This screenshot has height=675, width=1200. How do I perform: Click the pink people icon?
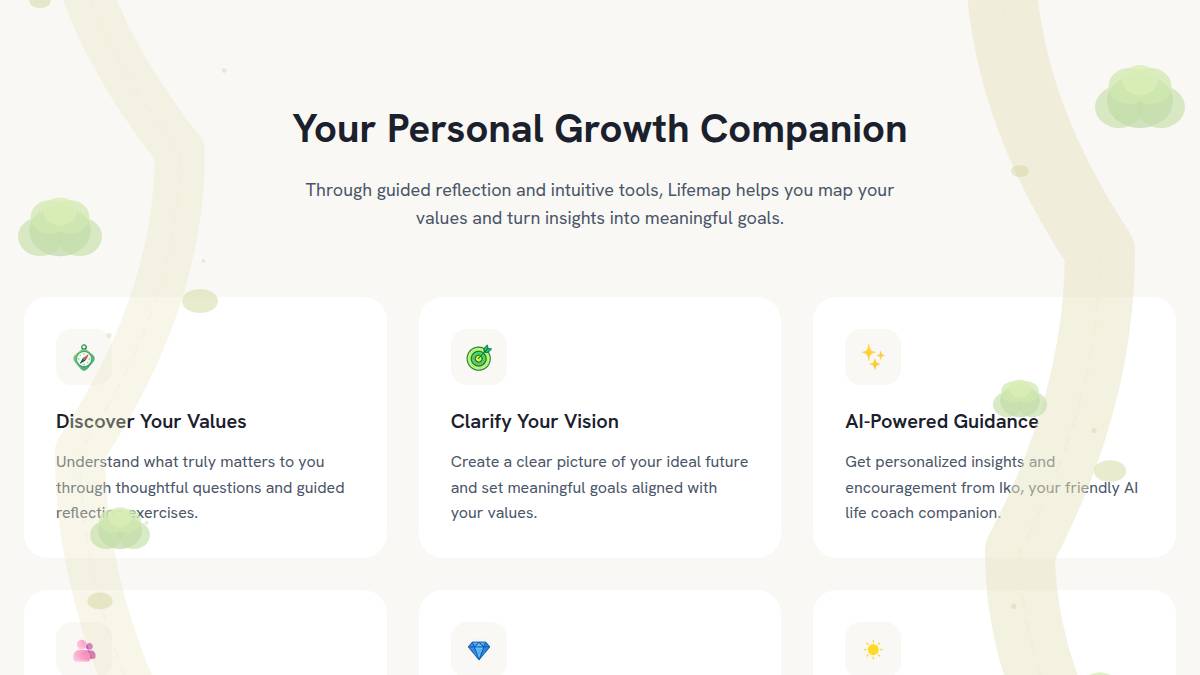point(84,650)
